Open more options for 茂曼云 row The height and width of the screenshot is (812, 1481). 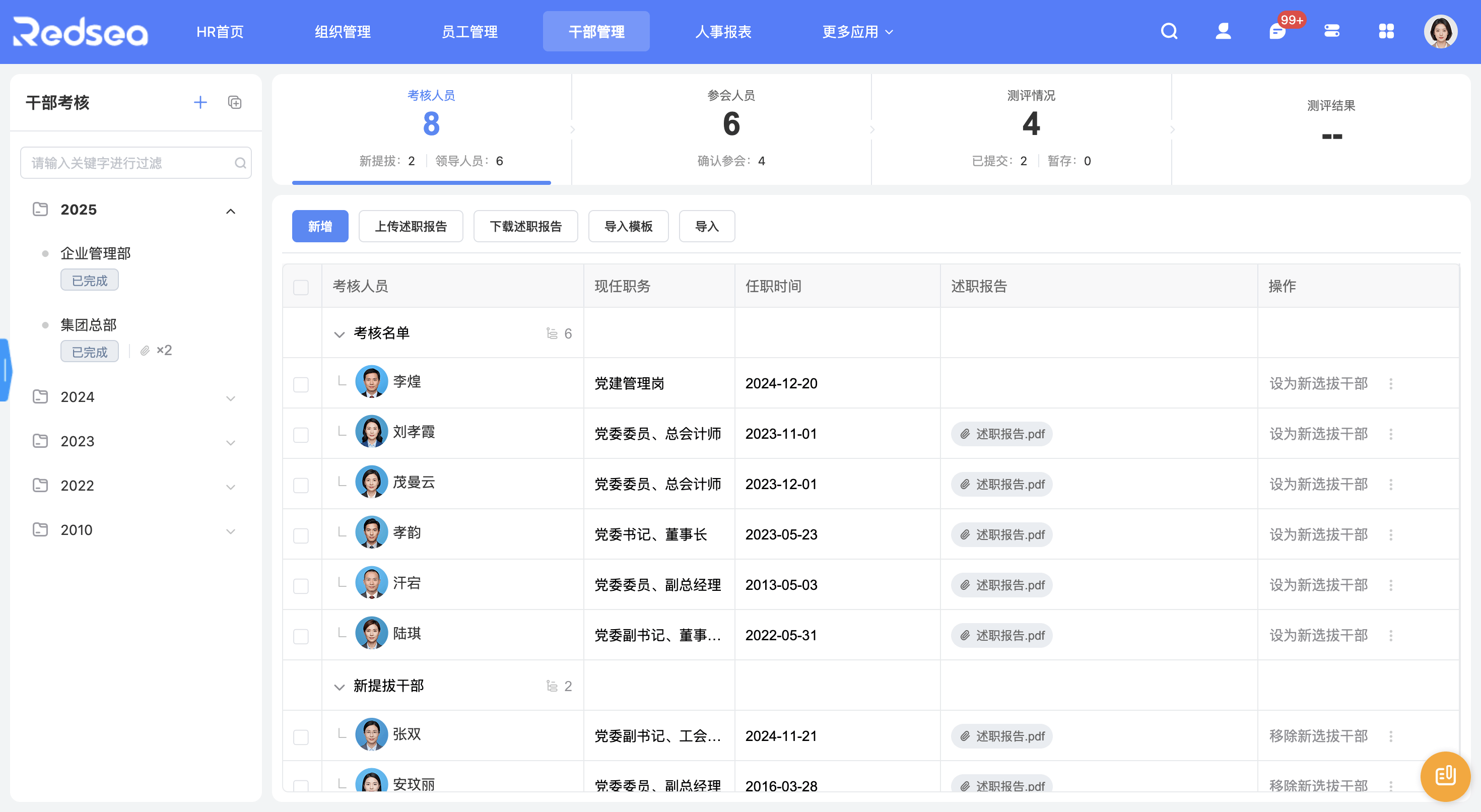click(1391, 484)
